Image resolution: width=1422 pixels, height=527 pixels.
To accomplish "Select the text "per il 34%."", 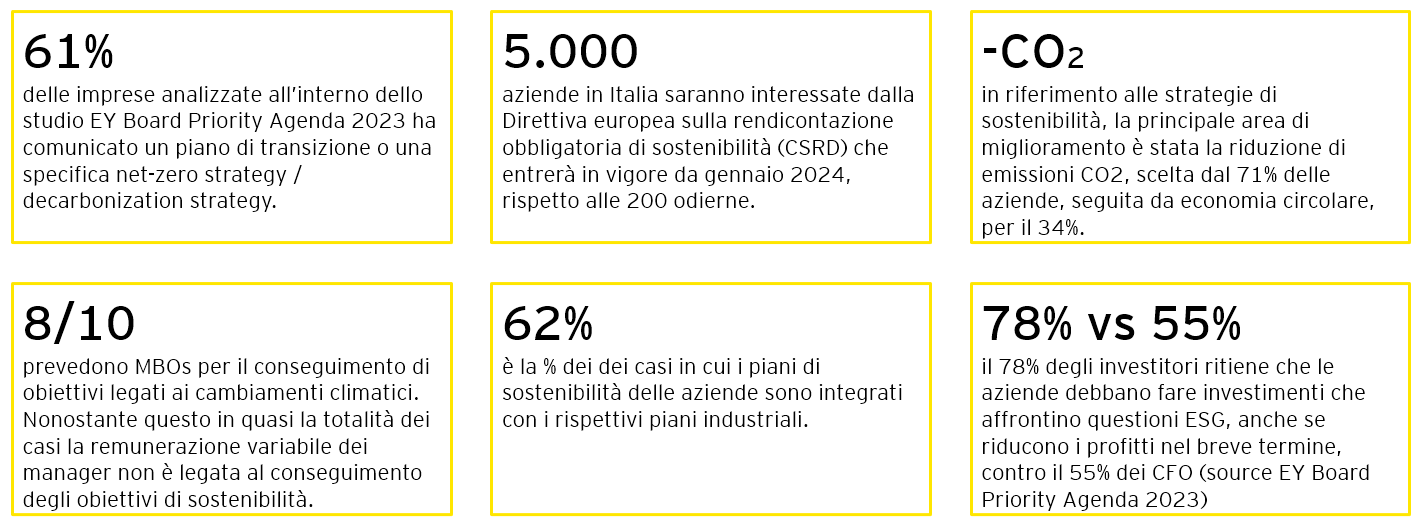I will coord(1030,228).
